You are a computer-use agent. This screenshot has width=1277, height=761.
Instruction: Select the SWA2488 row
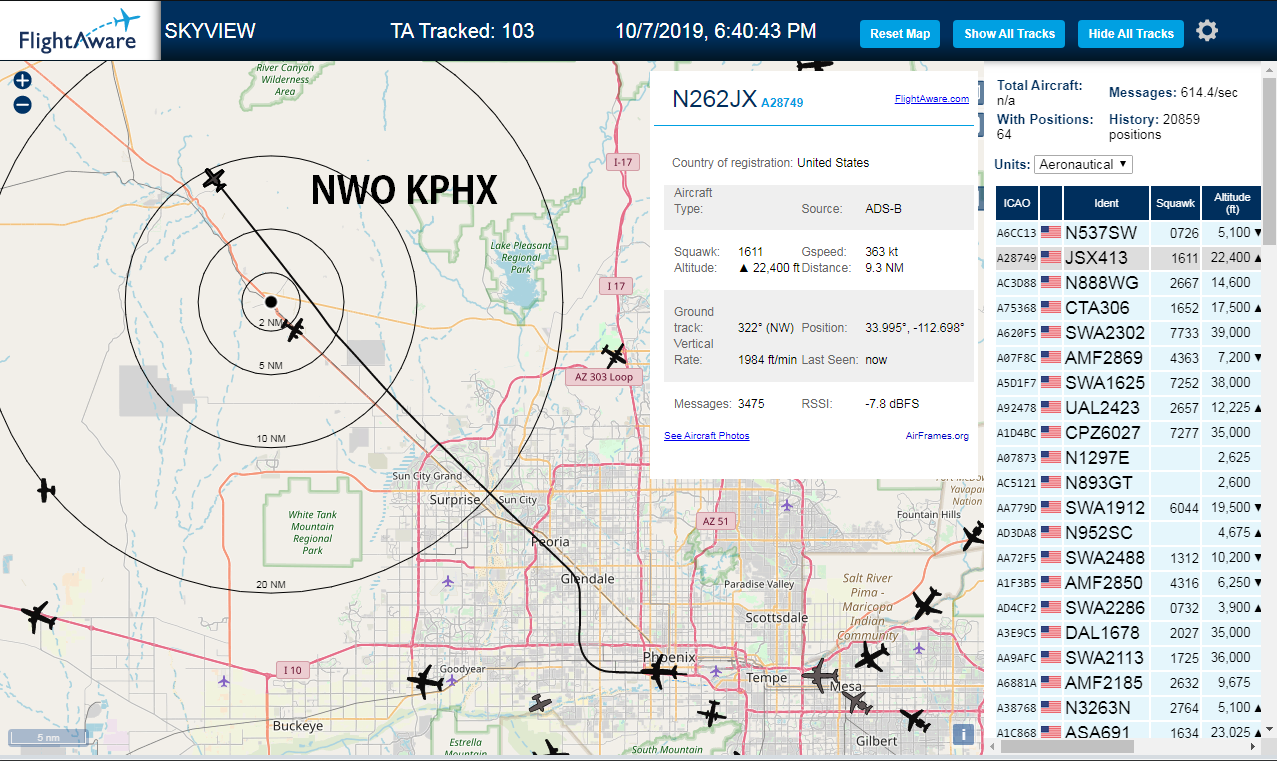pyautogui.click(x=1129, y=557)
